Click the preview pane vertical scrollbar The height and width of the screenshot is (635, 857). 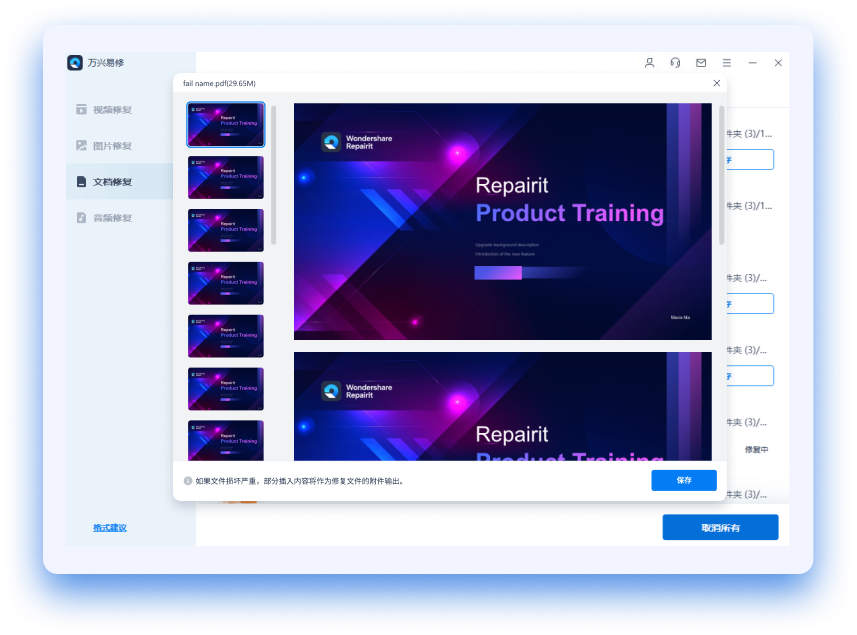pos(721,175)
